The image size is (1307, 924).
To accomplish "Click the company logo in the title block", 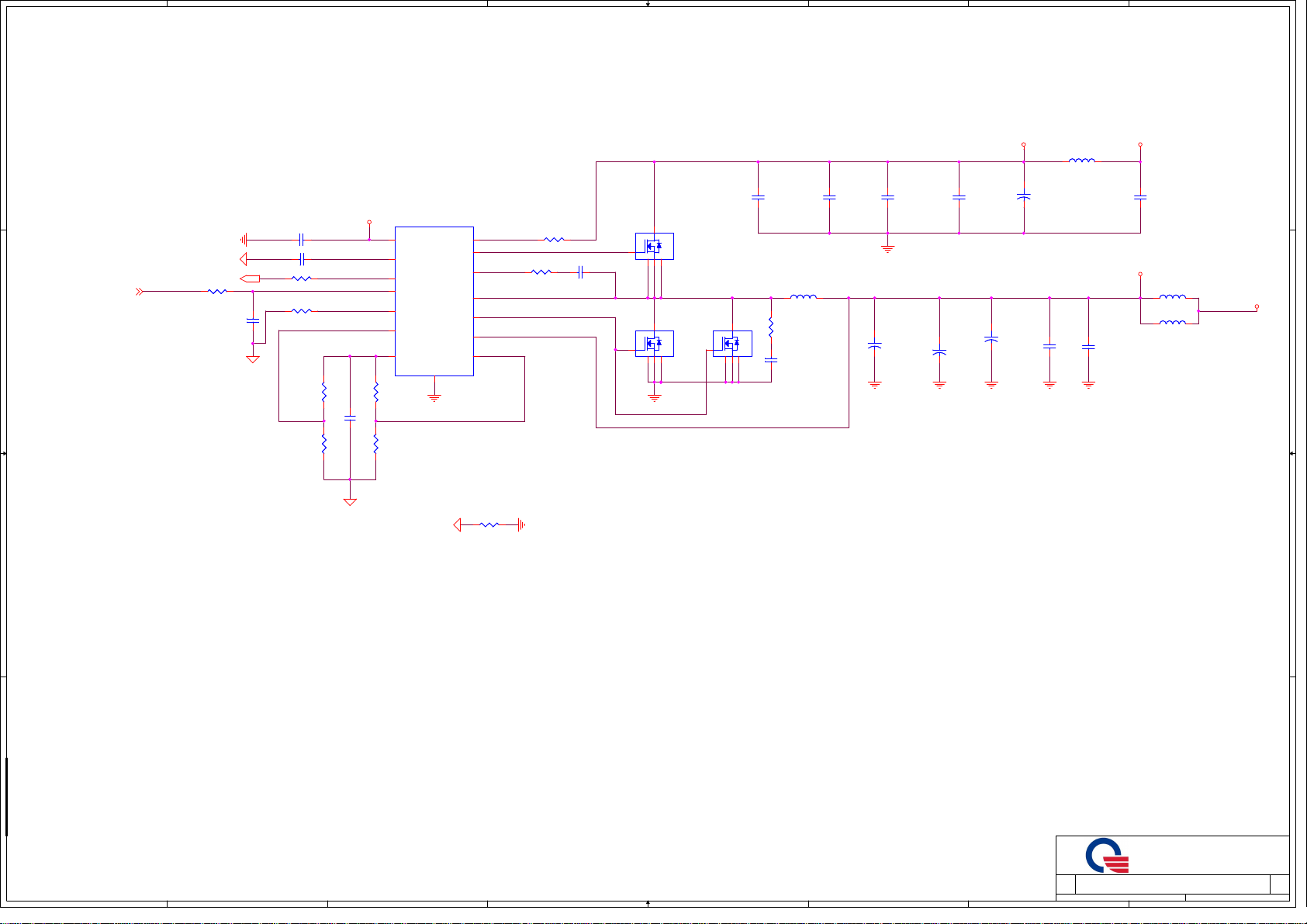I will point(1106,857).
